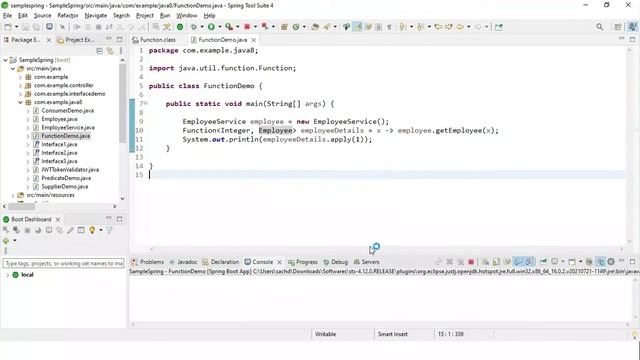Open the Debug dropdown arrow
Viewport: 640px width, 360px height.
point(202,27)
